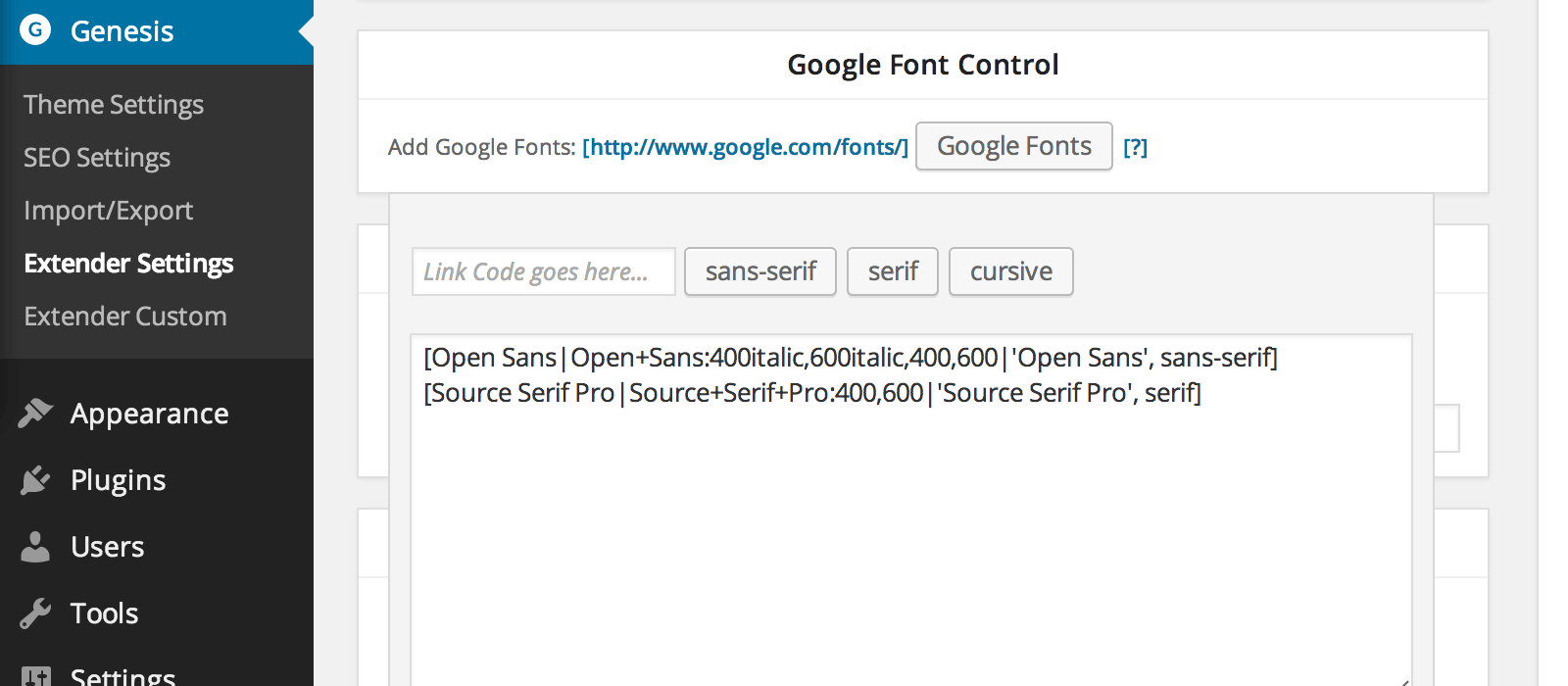This screenshot has width=1568, height=686.
Task: Open Theme Settings submenu
Action: click(x=114, y=104)
